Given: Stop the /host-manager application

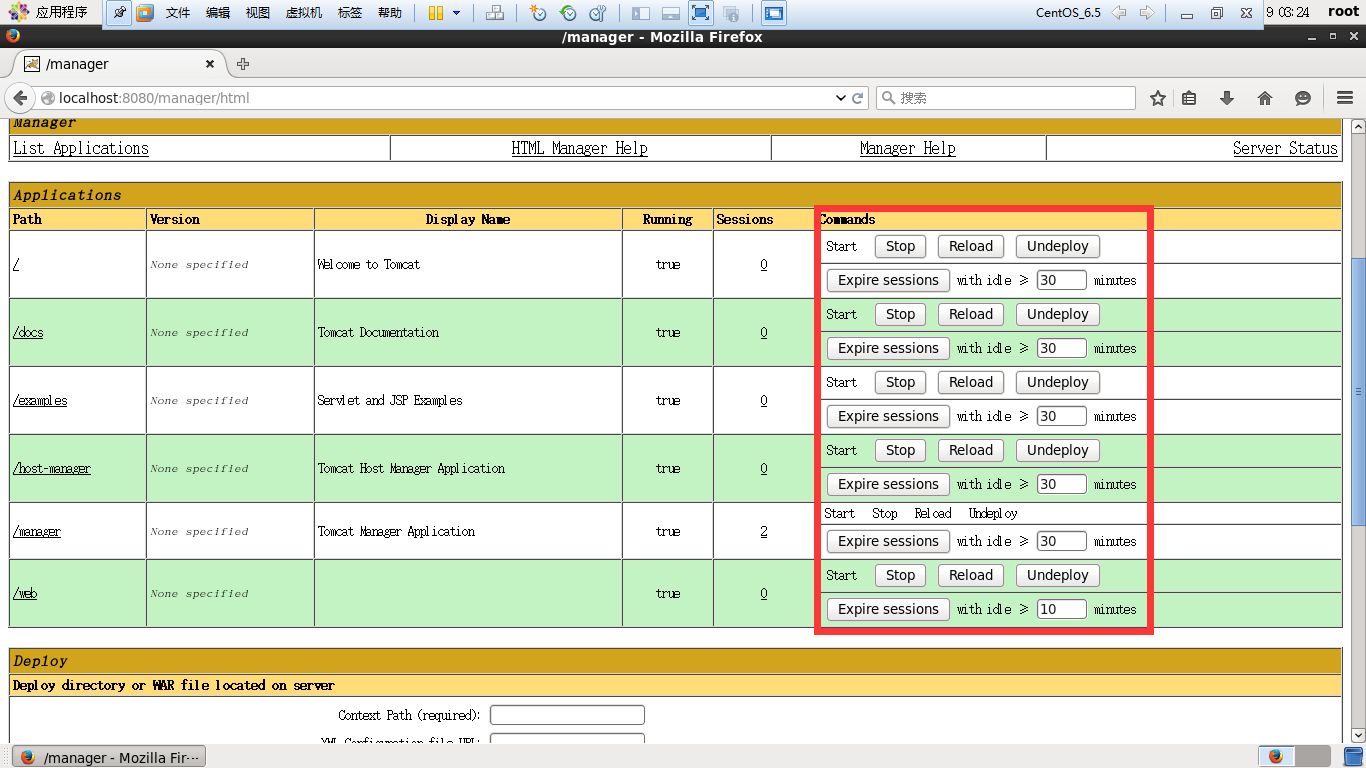Looking at the screenshot, I should pos(900,450).
